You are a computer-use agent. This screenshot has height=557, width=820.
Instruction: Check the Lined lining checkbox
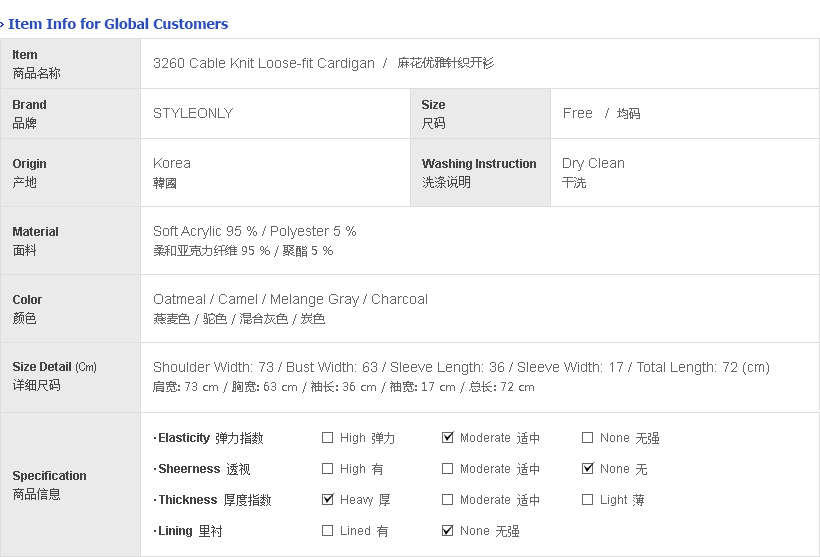pyautogui.click(x=327, y=531)
